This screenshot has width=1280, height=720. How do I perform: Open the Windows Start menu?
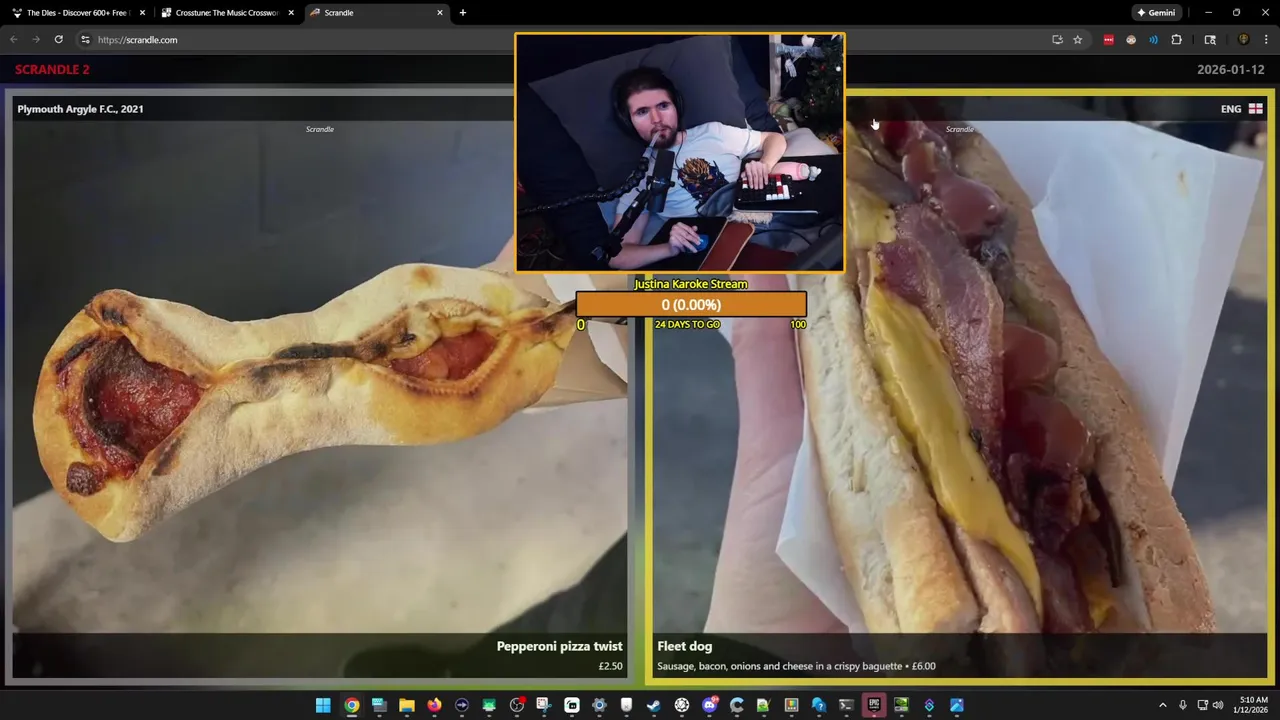point(323,705)
